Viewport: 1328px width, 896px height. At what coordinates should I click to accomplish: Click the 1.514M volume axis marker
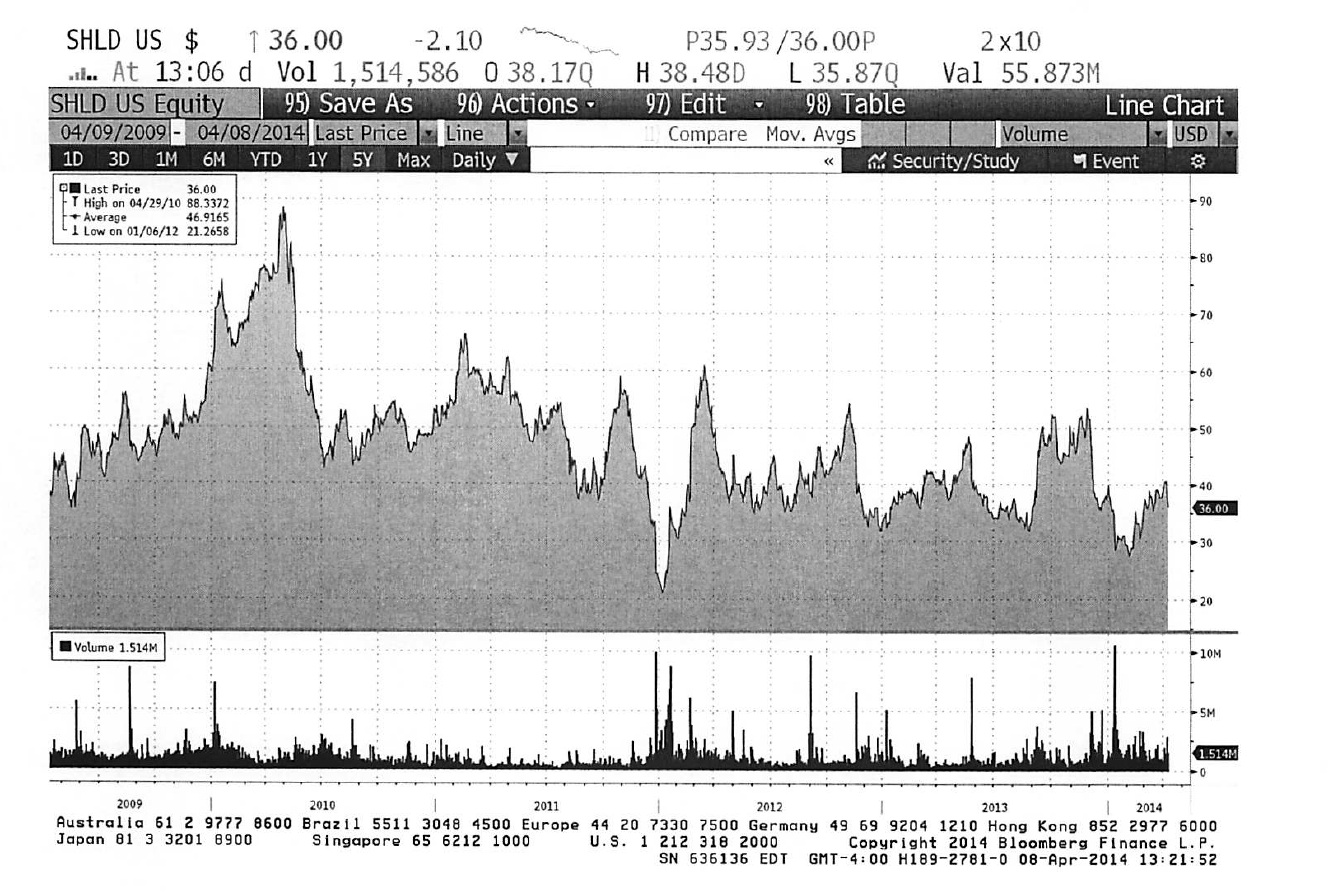tap(1215, 753)
